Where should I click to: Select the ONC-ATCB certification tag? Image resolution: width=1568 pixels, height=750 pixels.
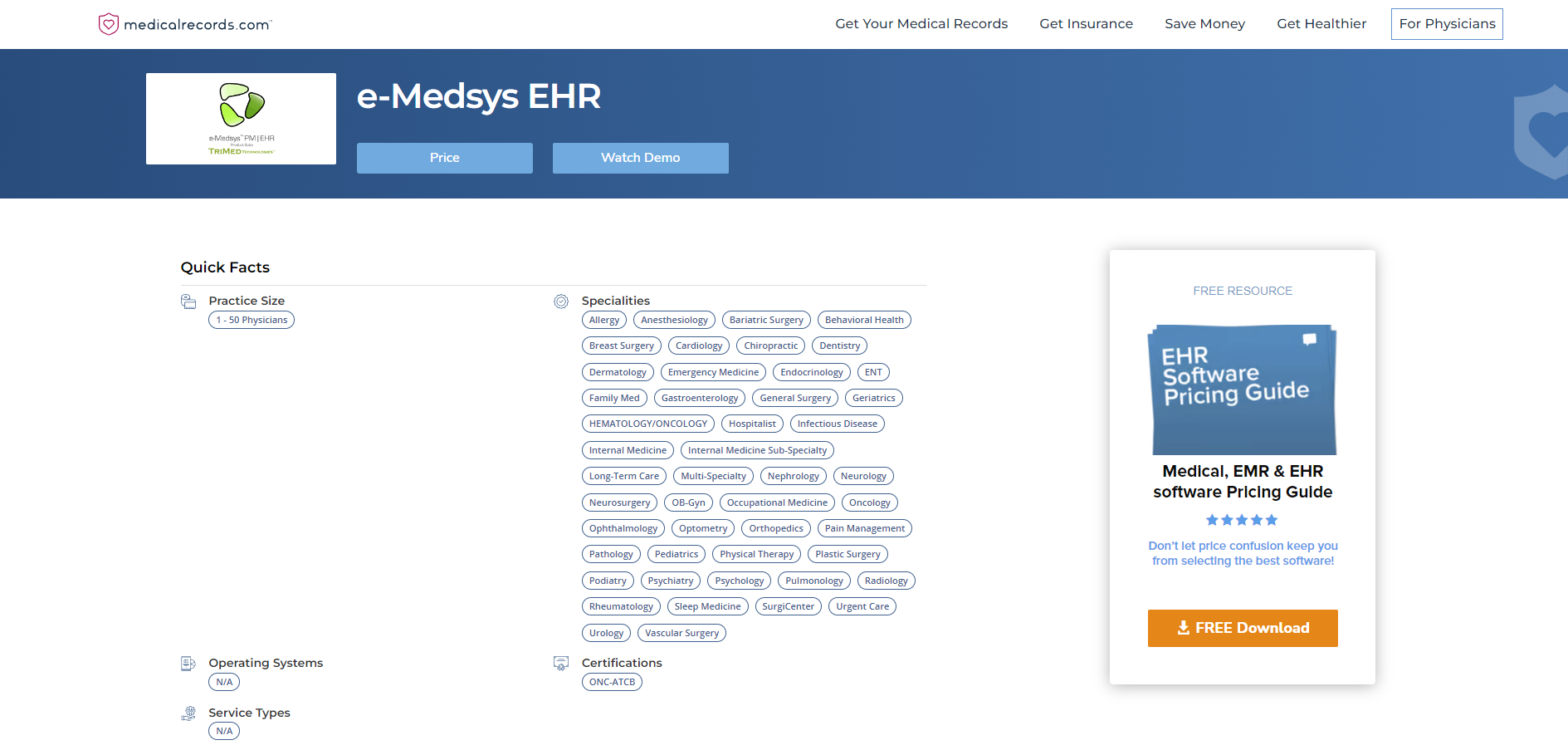coord(612,681)
